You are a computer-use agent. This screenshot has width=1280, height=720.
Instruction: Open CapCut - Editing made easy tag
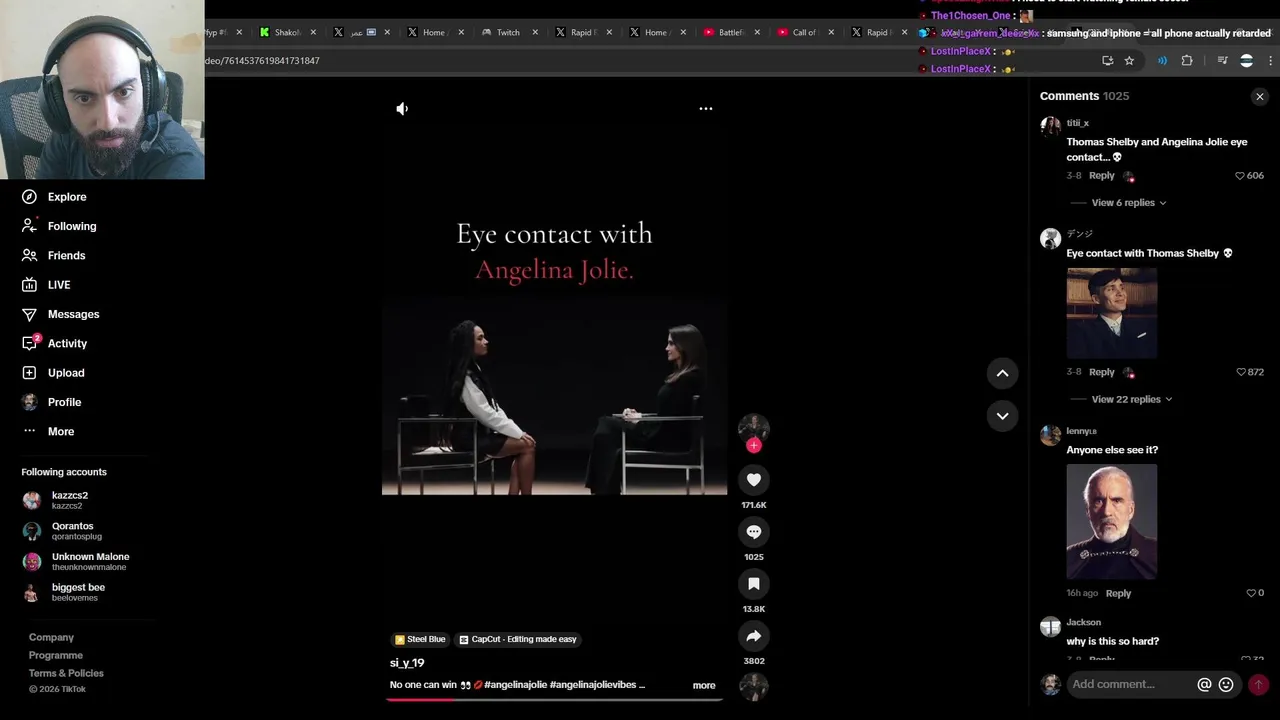[x=518, y=639]
